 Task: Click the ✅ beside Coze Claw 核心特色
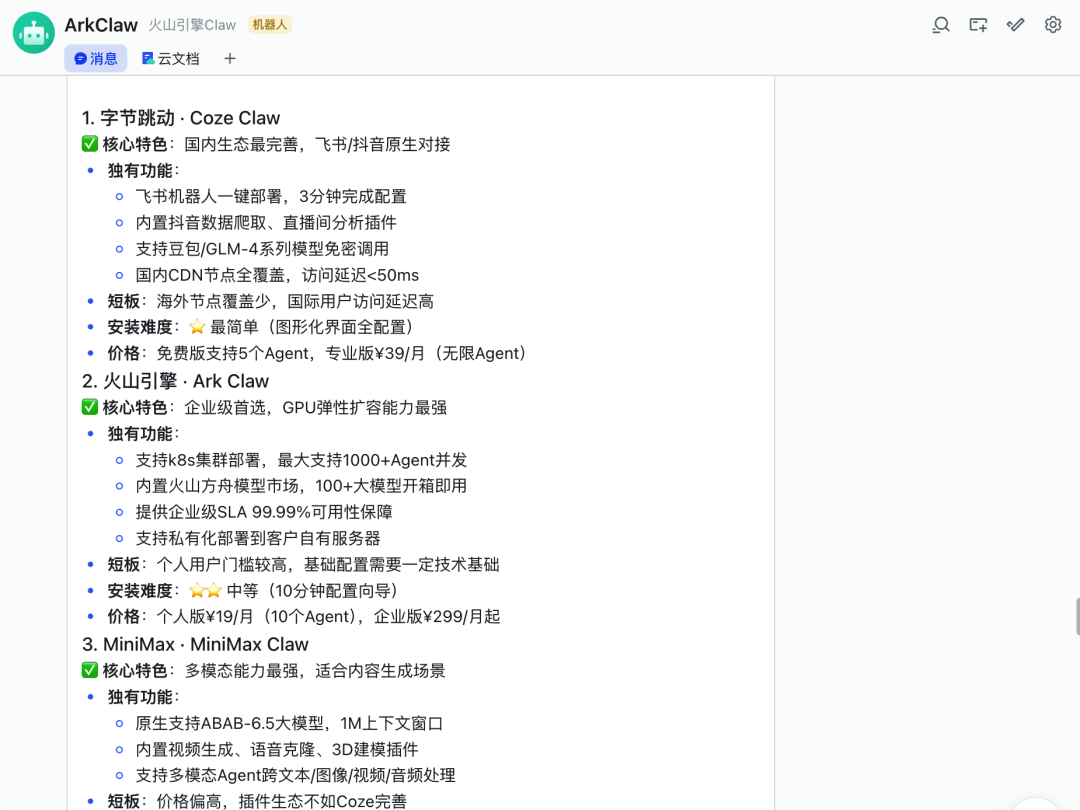[90, 143]
